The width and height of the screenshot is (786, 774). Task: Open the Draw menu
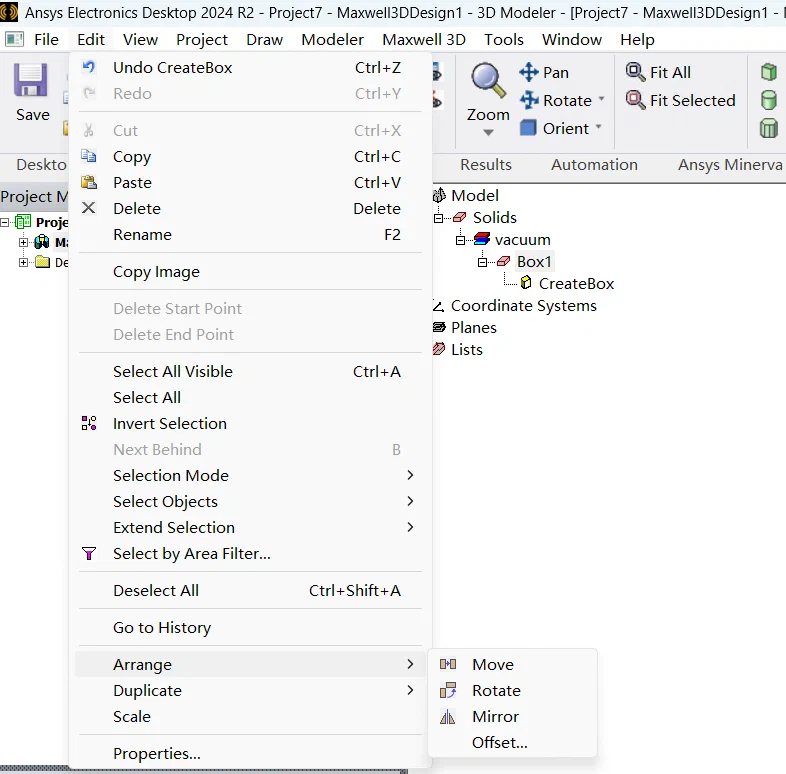point(264,40)
